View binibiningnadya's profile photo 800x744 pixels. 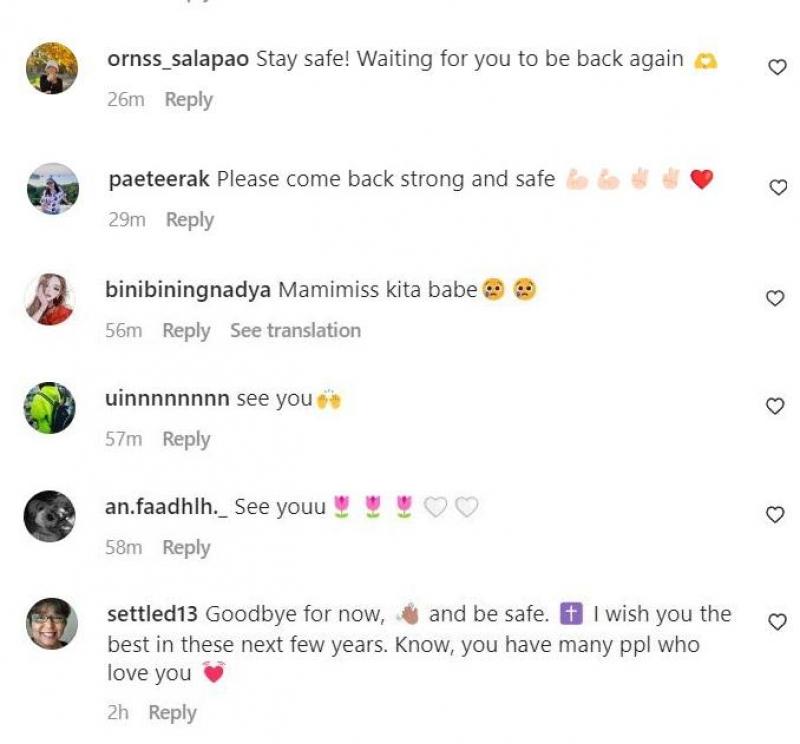coord(50,299)
